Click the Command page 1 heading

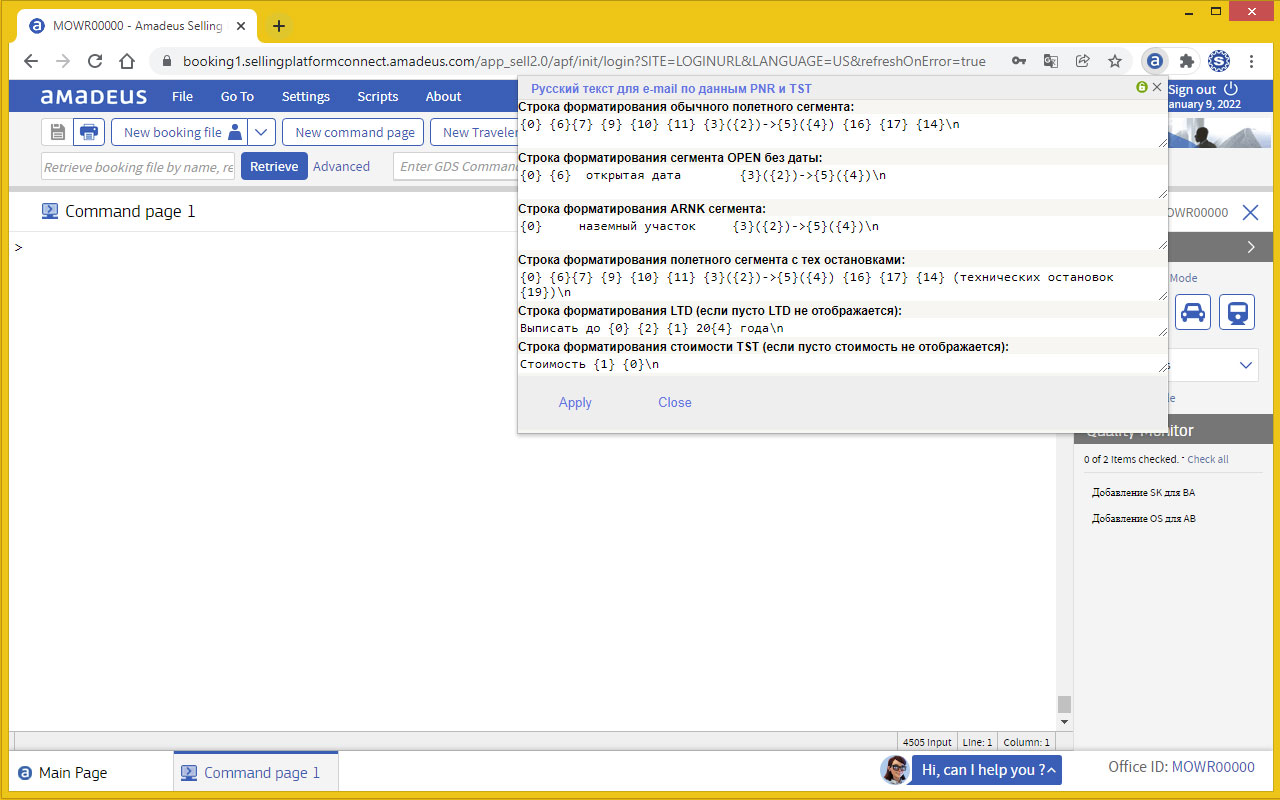[130, 211]
